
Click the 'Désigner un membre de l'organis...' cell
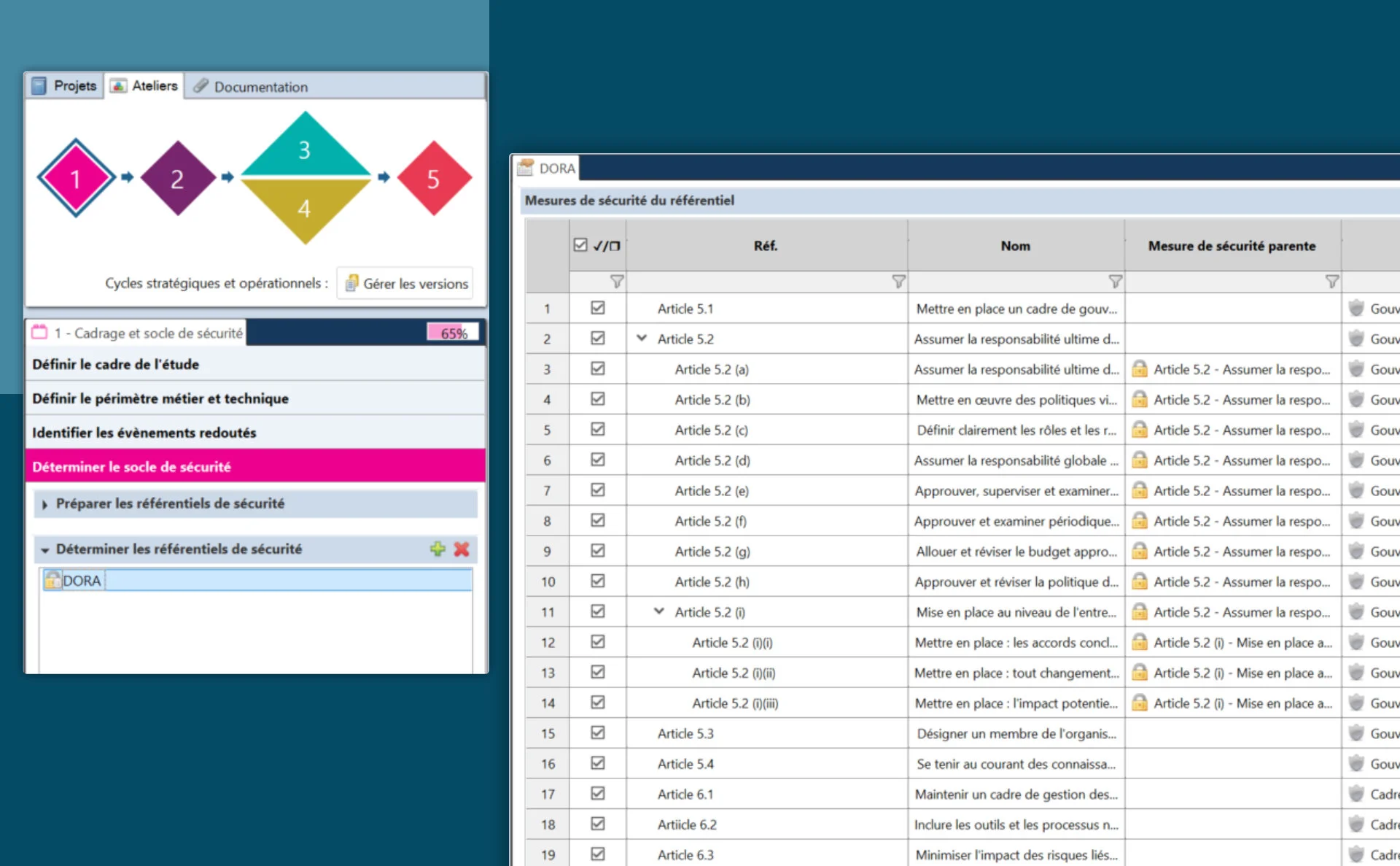click(x=1016, y=733)
